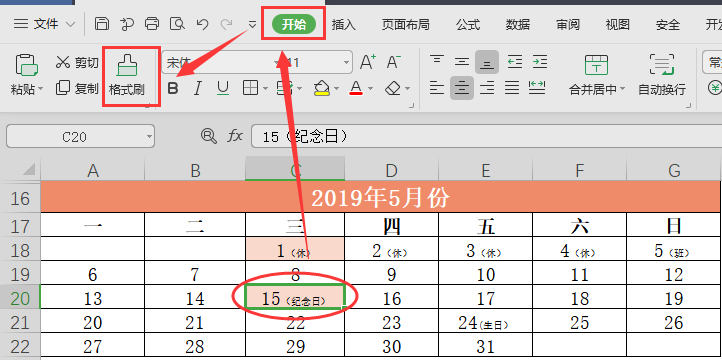Image resolution: width=722 pixels, height=360 pixels.
Task: Click the Copy (复制) button
Action: click(x=77, y=88)
